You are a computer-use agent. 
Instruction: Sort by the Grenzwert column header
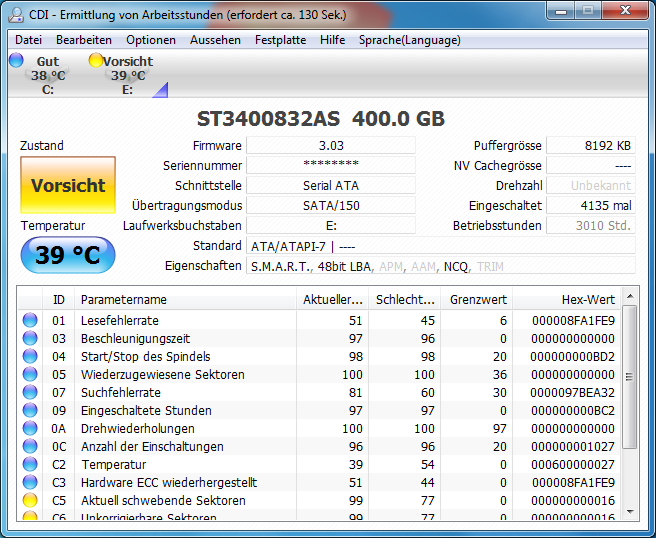[x=477, y=300]
